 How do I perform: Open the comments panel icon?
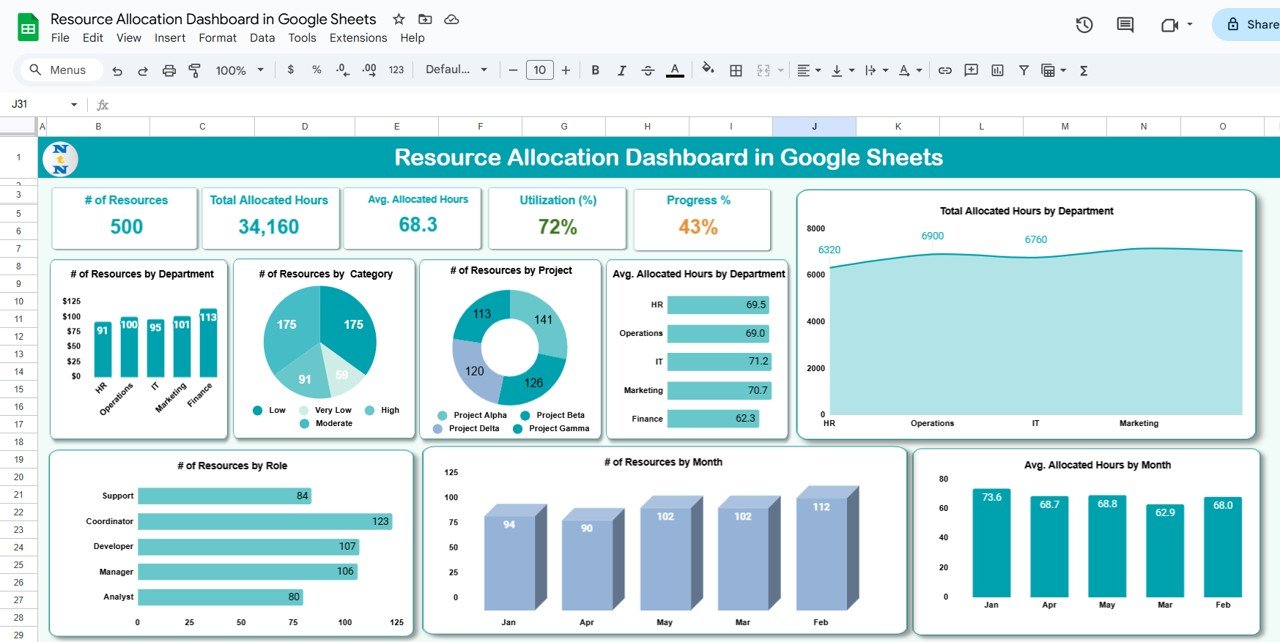(x=1125, y=25)
